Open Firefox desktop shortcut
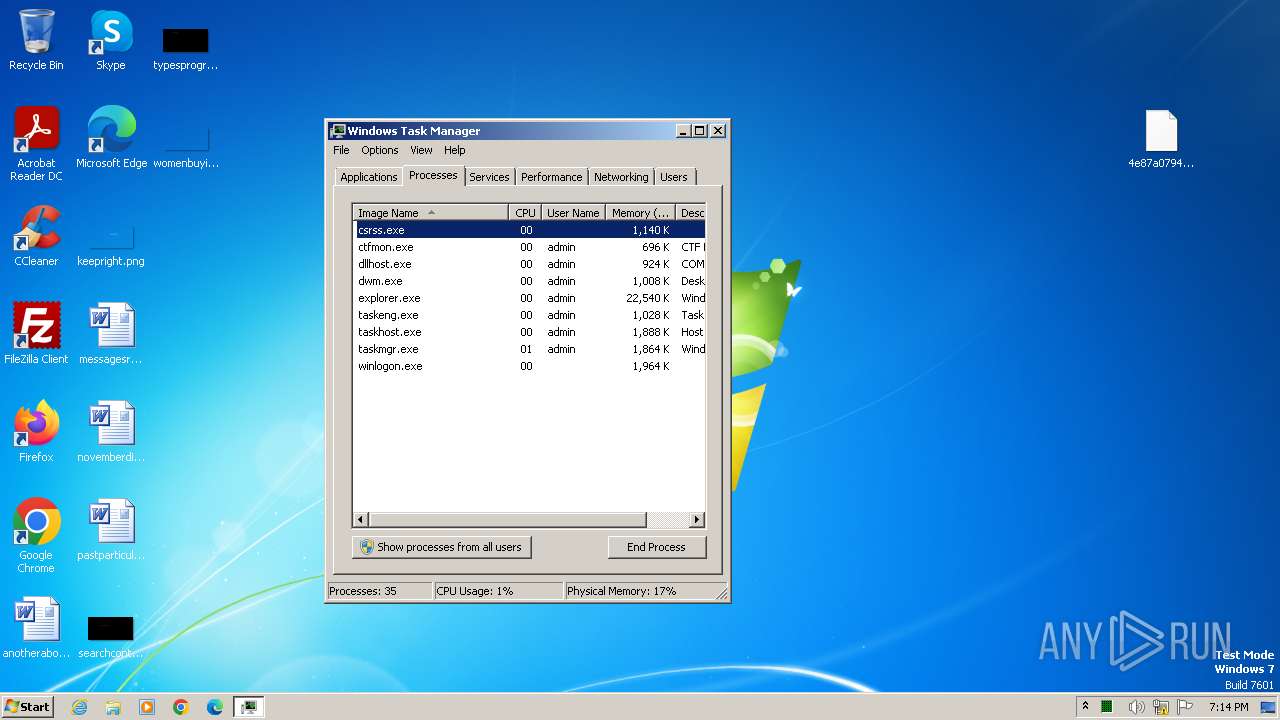This screenshot has height=720, width=1280. [36, 432]
